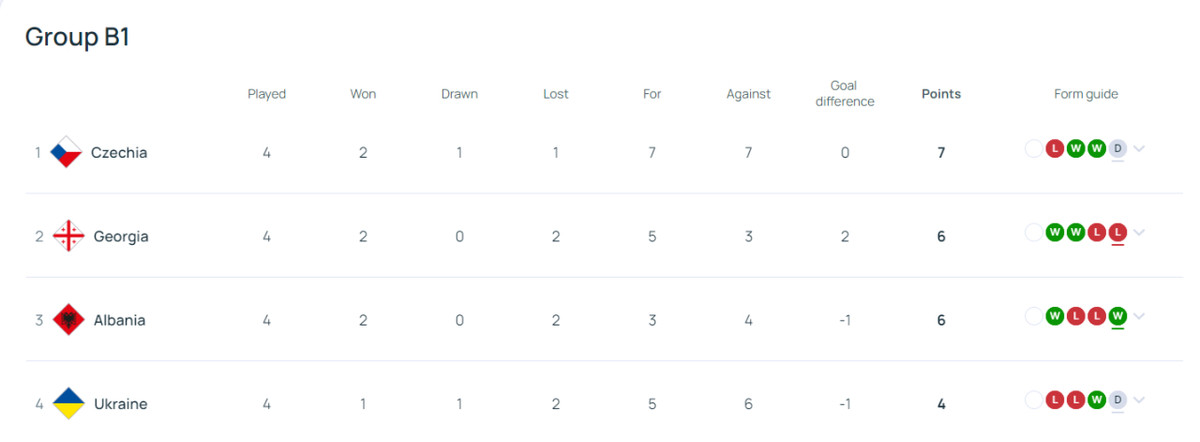The width and height of the screenshot is (1200, 442).
Task: Click the Points column header
Action: tap(941, 94)
